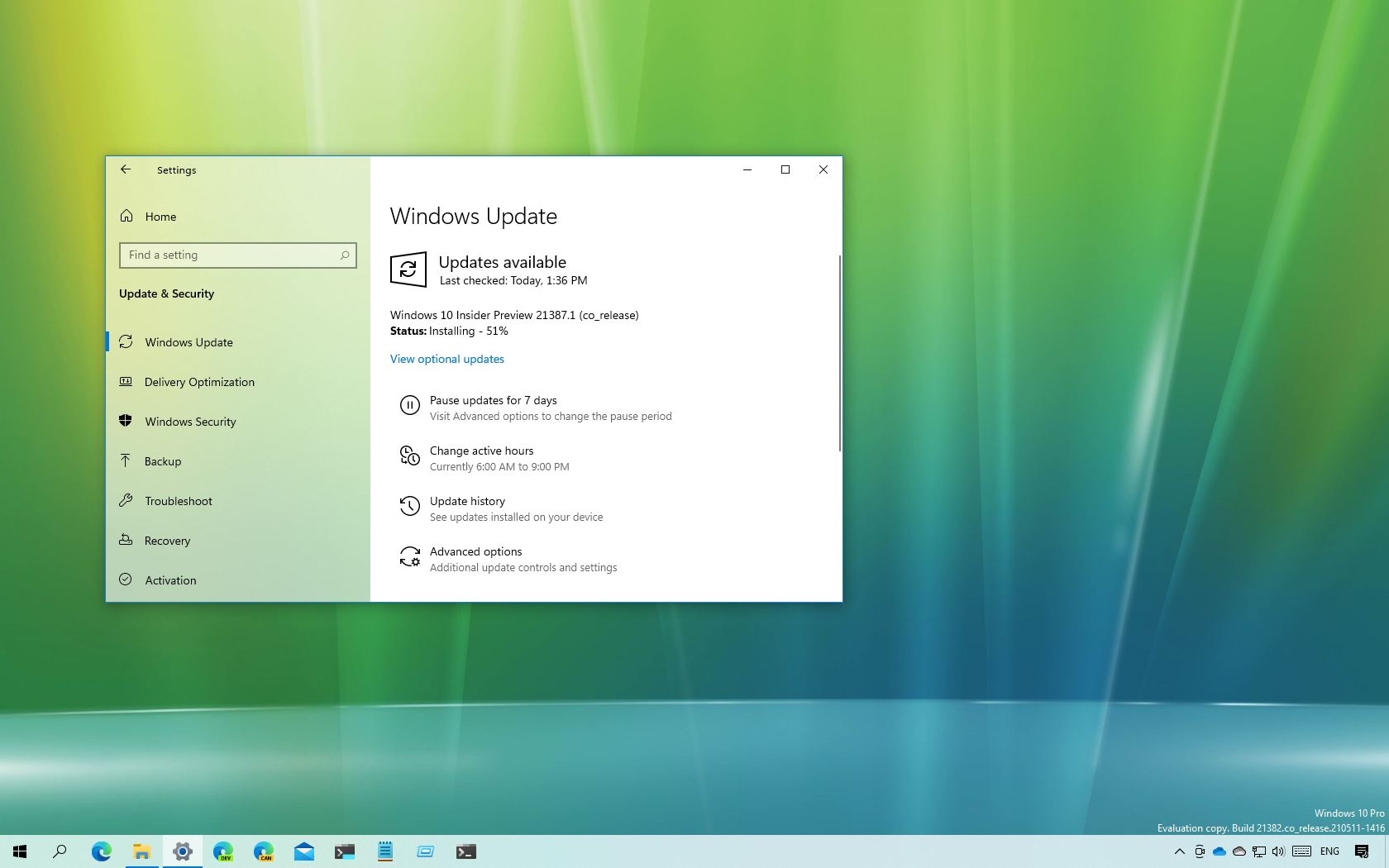The width and height of the screenshot is (1389, 868).
Task: Go to Settings Home
Action: pyautogui.click(x=160, y=217)
